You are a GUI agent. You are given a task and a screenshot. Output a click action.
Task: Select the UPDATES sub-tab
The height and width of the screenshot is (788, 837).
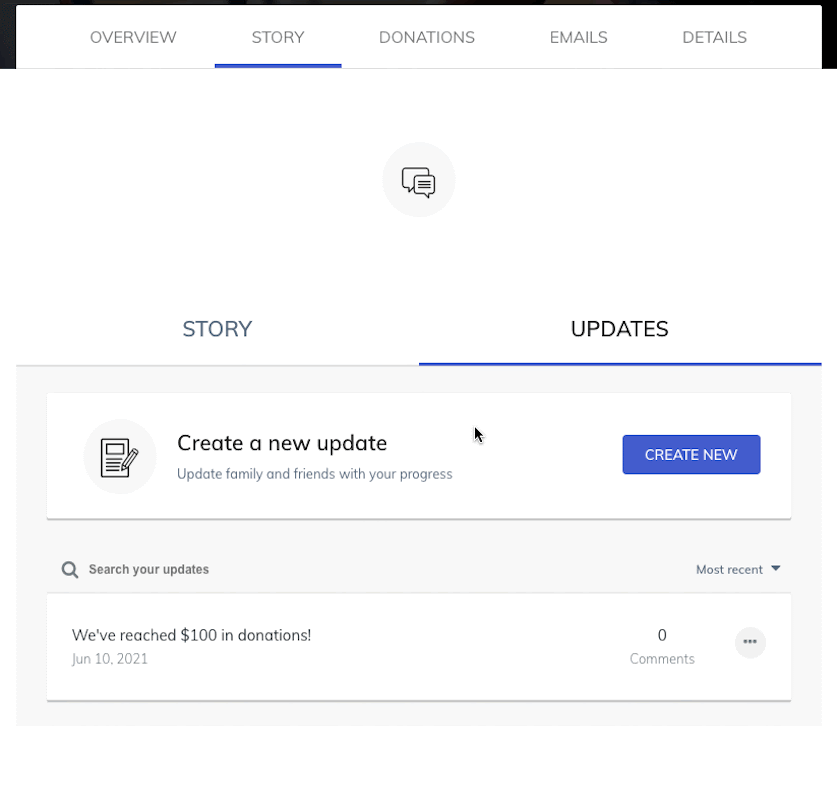pos(620,329)
